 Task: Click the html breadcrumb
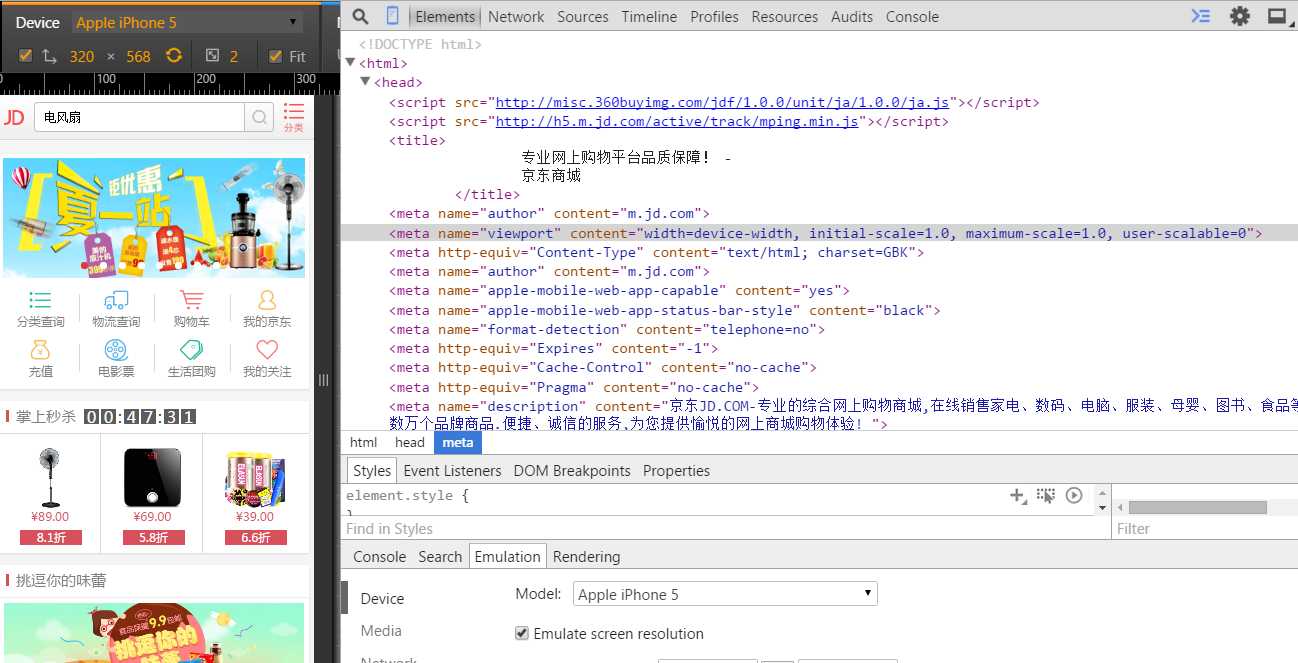coord(363,442)
